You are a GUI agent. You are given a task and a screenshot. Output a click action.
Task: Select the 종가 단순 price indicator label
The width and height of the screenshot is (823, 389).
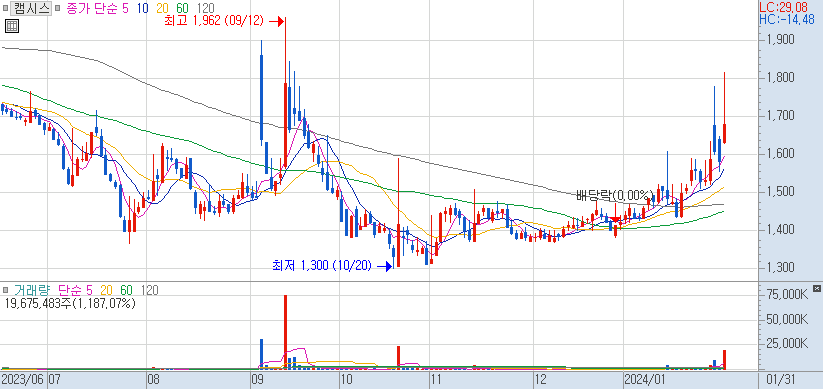92,8
